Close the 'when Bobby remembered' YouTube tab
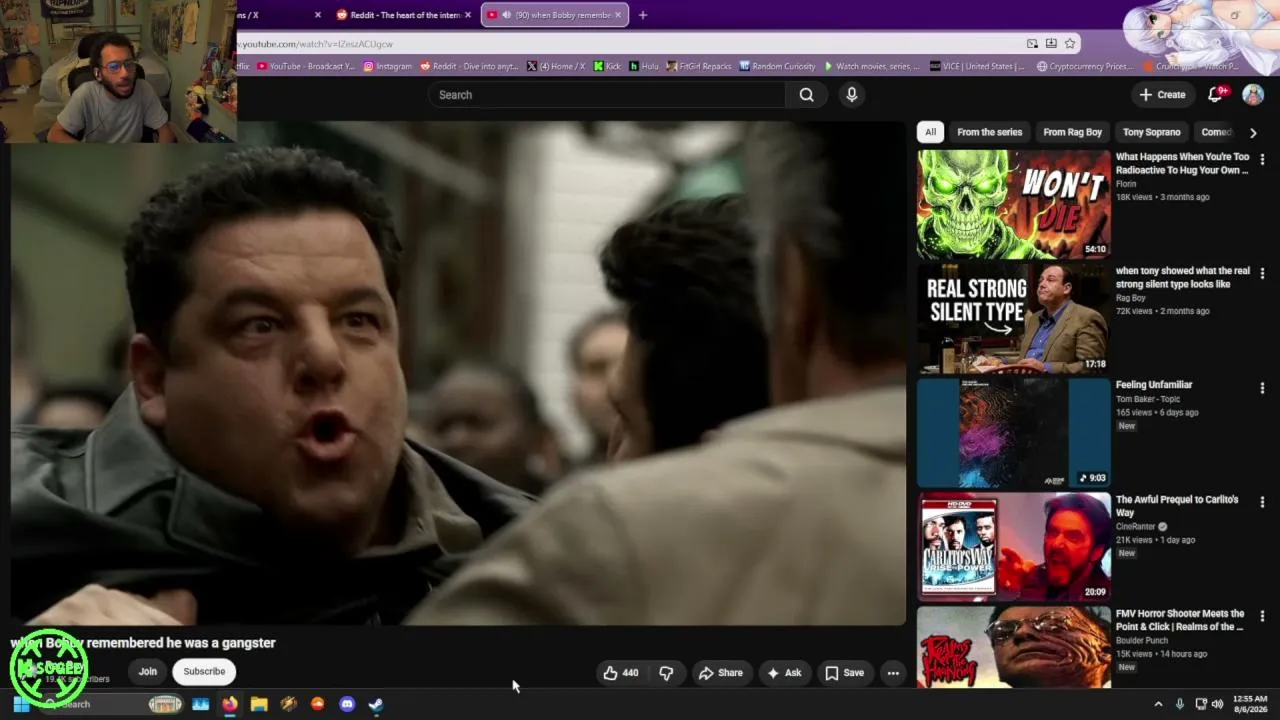The width and height of the screenshot is (1280, 720). pyautogui.click(x=618, y=15)
